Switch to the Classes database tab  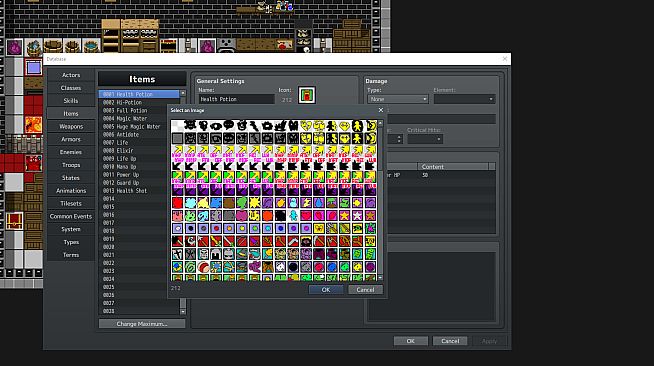pos(71,88)
